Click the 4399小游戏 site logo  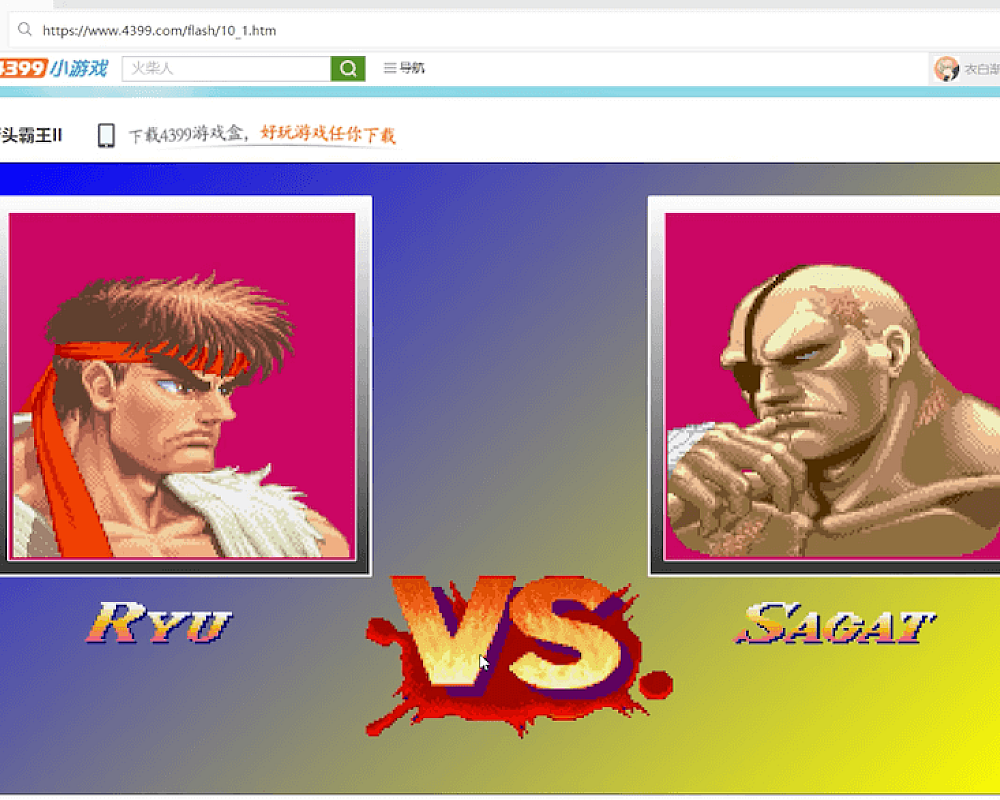click(x=54, y=68)
